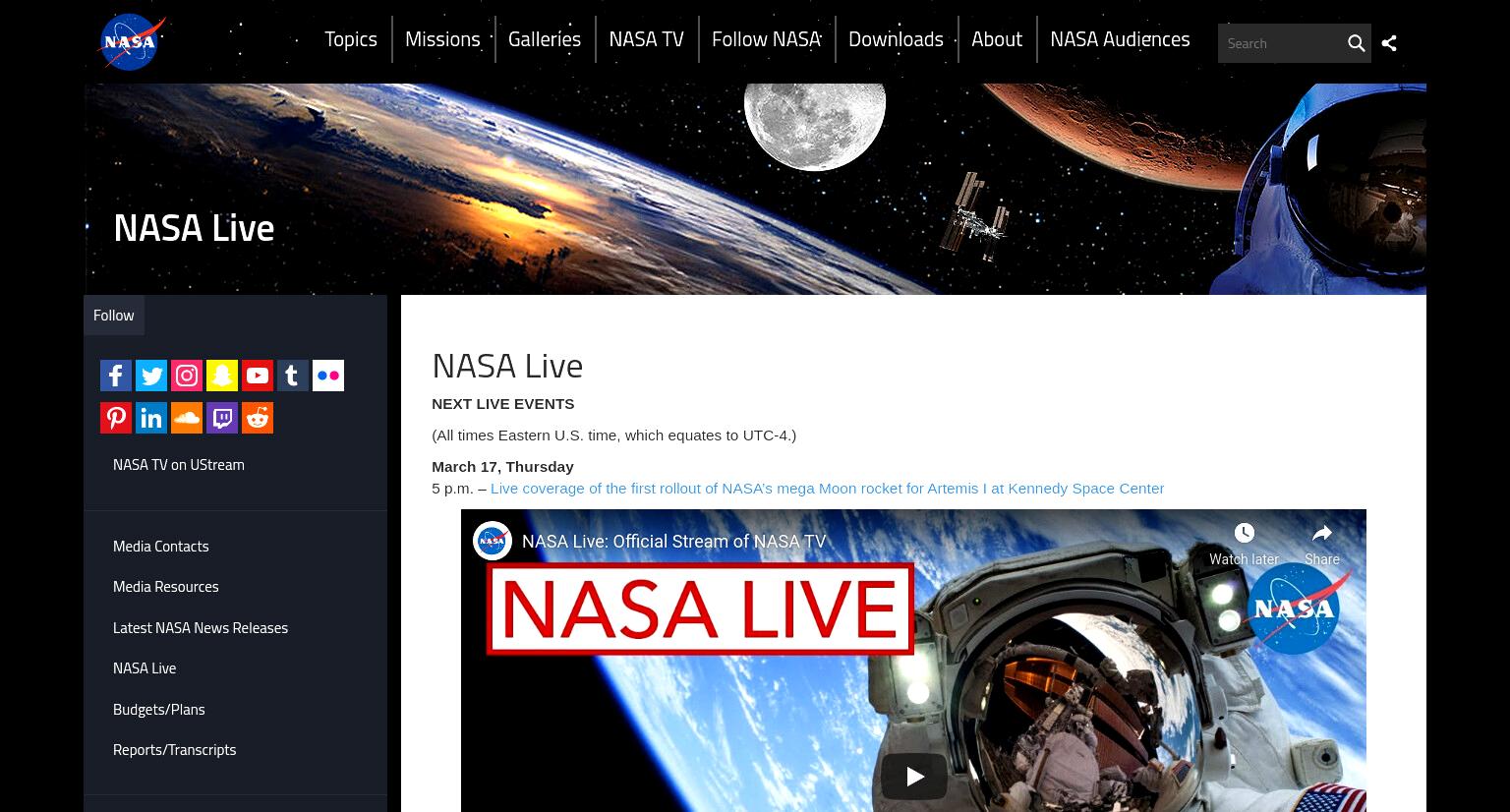The height and width of the screenshot is (812, 1510).
Task: Open NASA's Instagram icon
Action: point(187,376)
